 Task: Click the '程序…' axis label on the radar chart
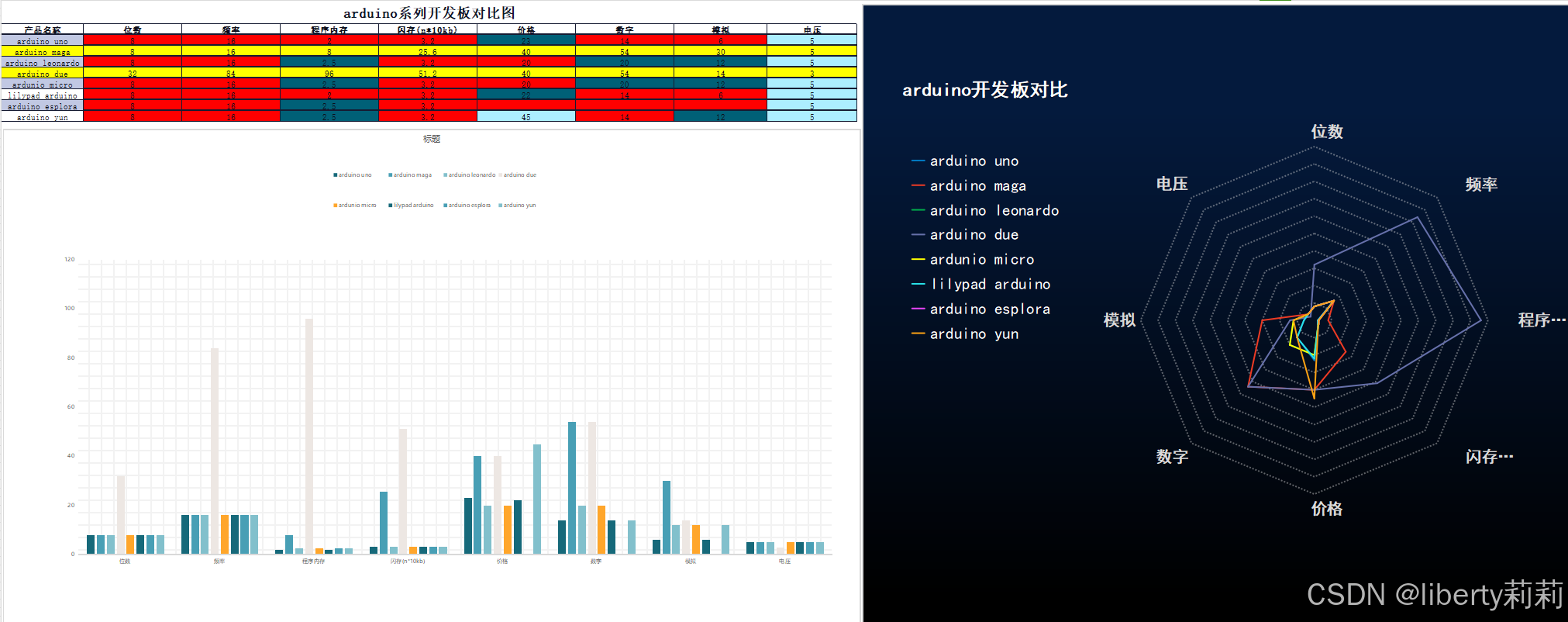point(1542,320)
